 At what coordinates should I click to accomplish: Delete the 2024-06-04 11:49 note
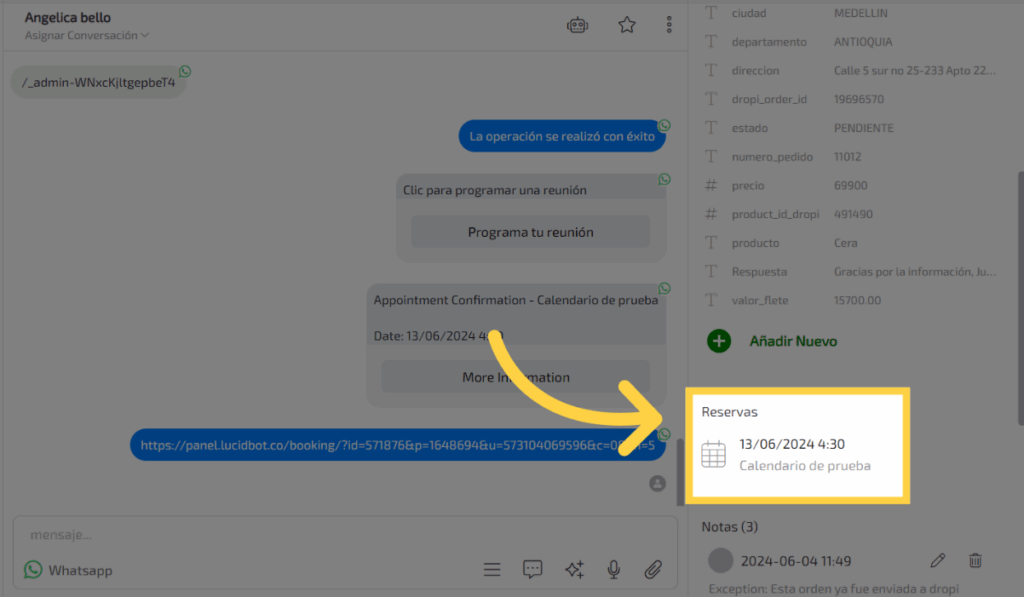976,560
